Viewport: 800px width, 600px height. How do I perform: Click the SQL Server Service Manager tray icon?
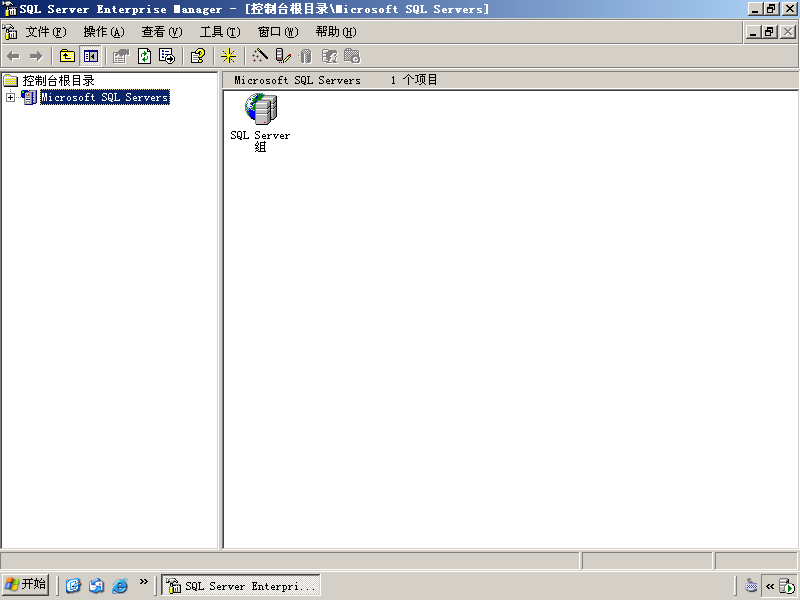pos(787,586)
